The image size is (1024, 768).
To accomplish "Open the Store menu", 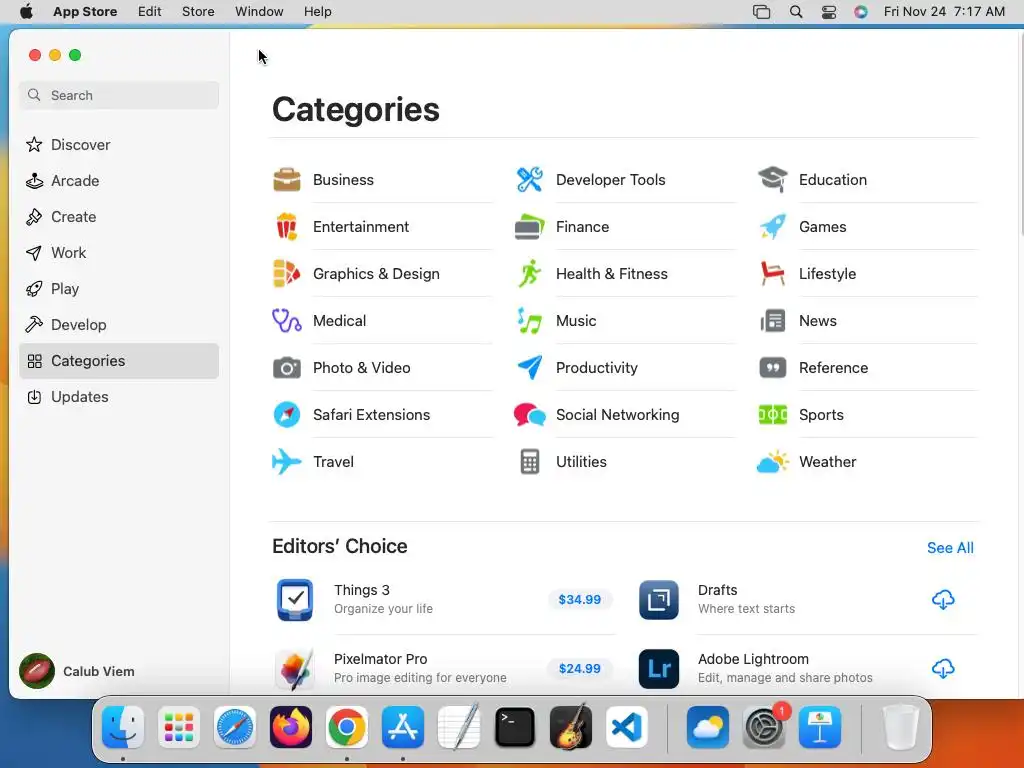I will [x=198, y=12].
